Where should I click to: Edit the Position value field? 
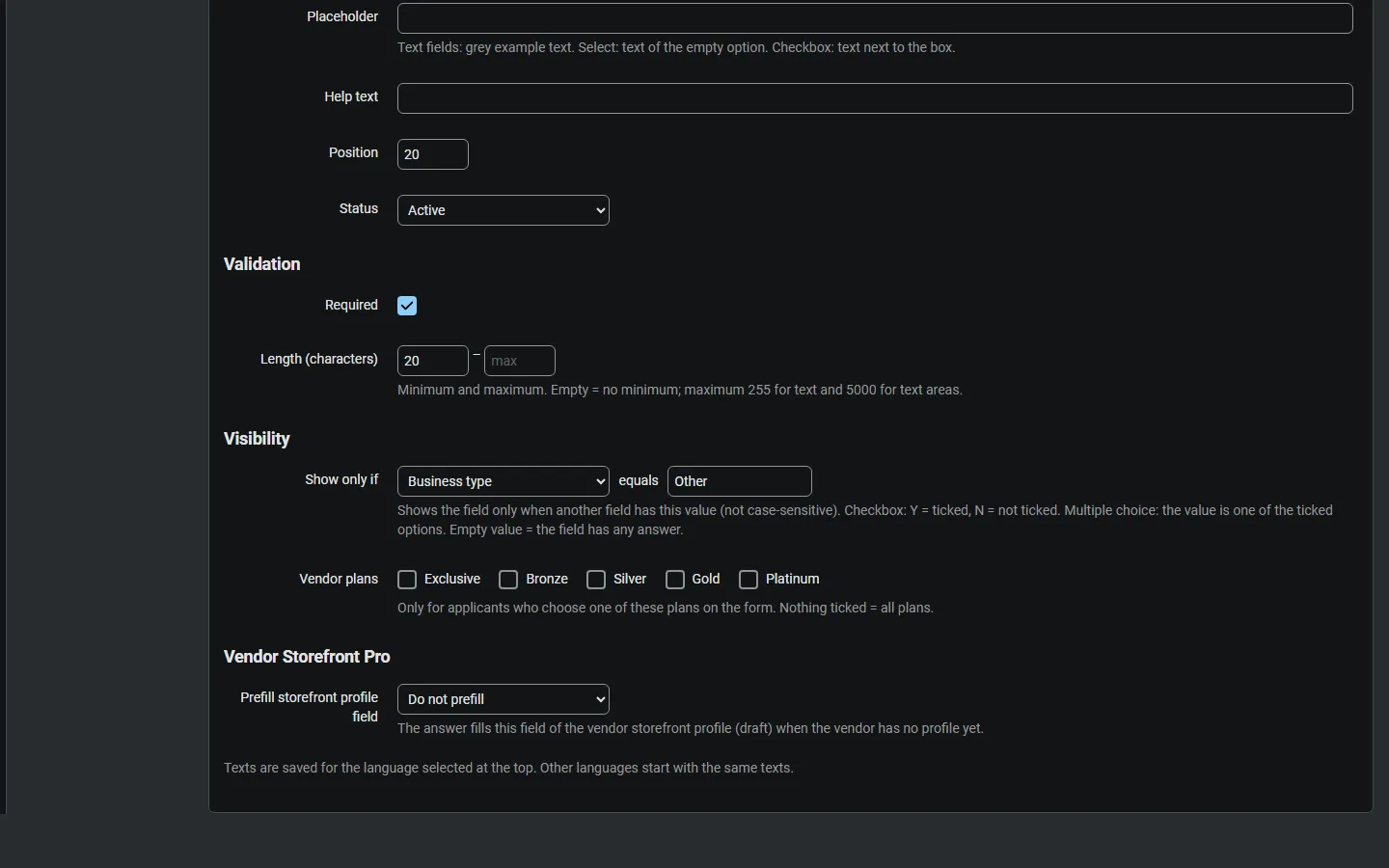[x=433, y=154]
